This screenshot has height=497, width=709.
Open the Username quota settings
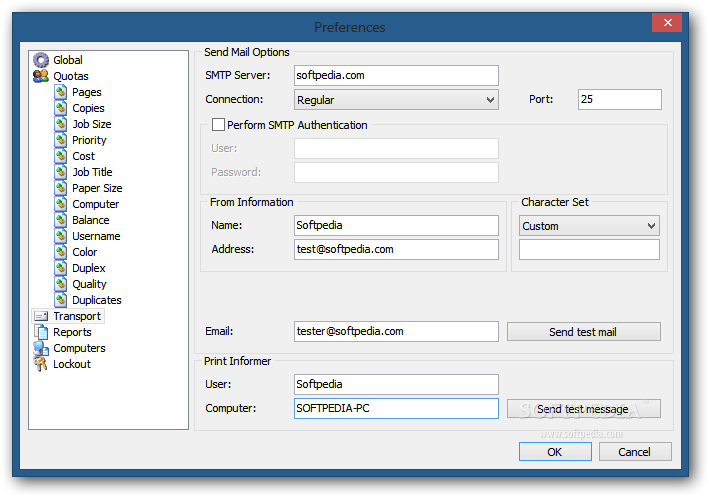click(96, 236)
